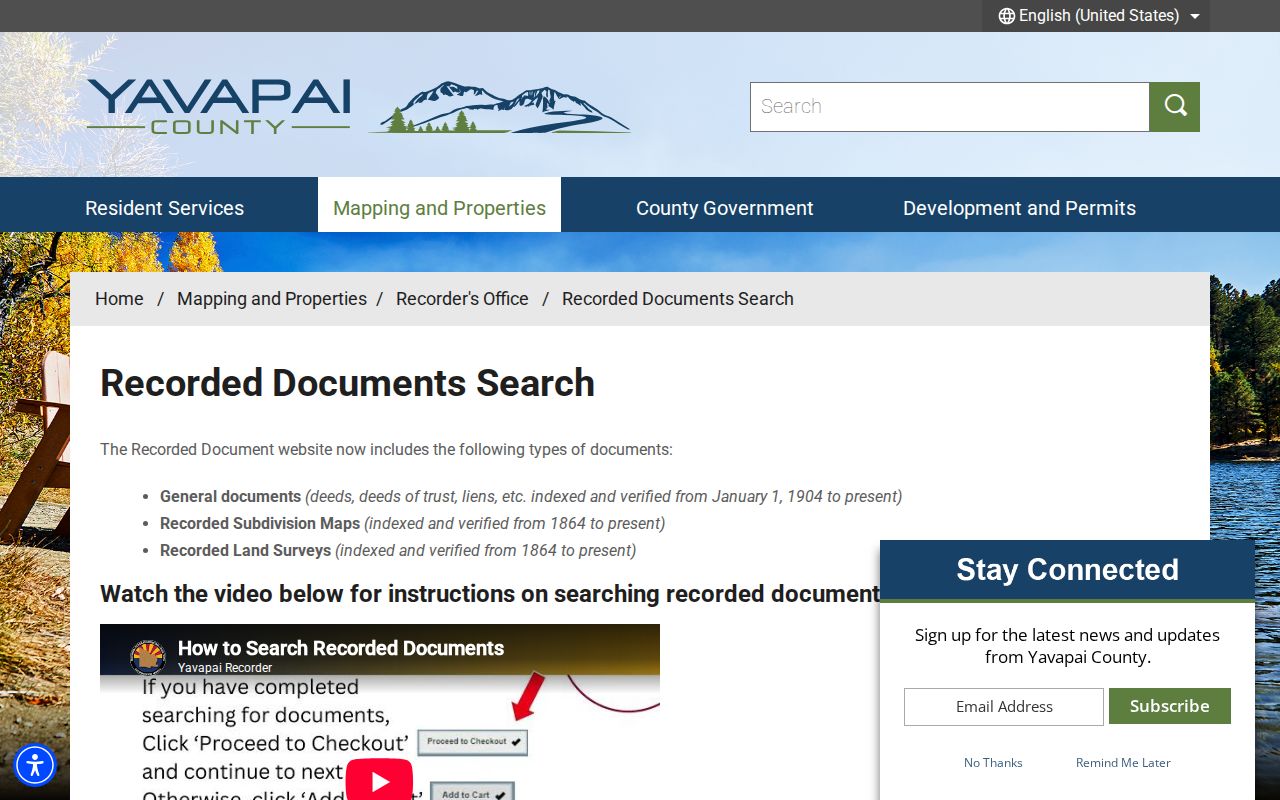Choose Remind Me Later

pos(1123,762)
